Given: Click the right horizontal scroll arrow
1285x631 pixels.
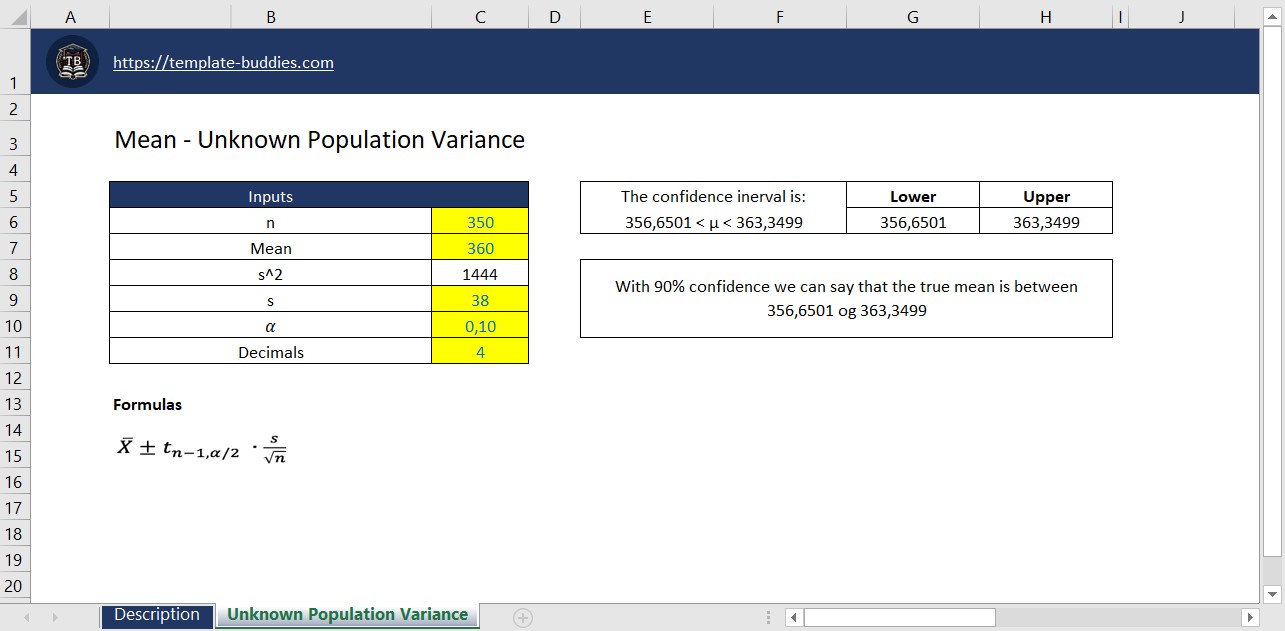Looking at the screenshot, I should pyautogui.click(x=1250, y=616).
